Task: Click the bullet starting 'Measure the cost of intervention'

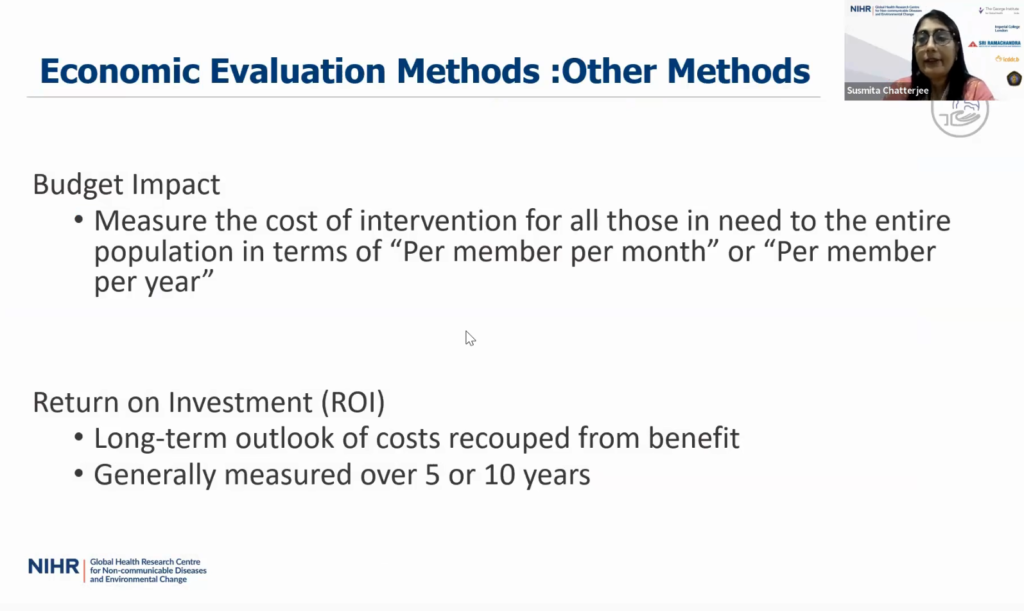Action: pyautogui.click(x=521, y=220)
